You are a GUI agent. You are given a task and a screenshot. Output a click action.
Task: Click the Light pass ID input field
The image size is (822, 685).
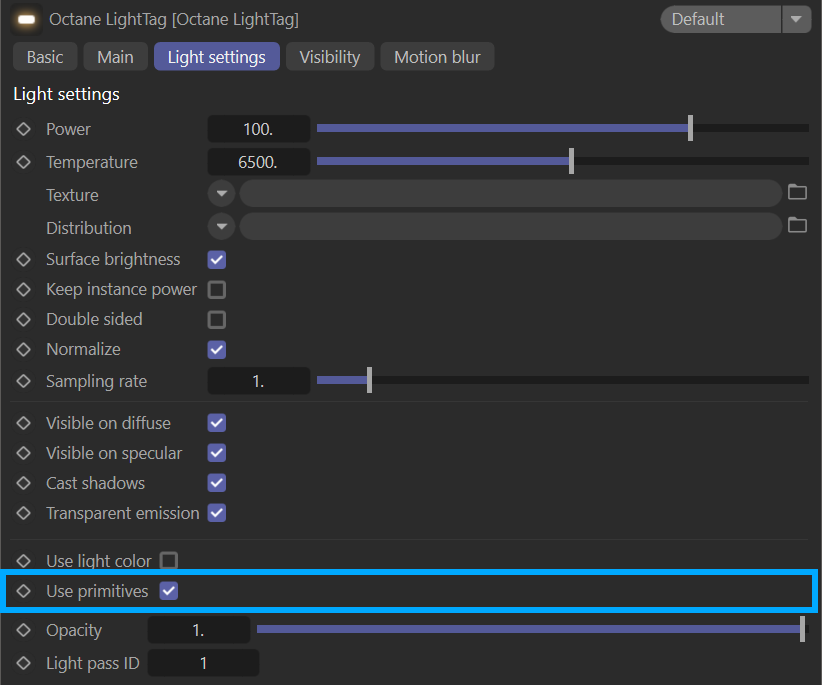(203, 663)
